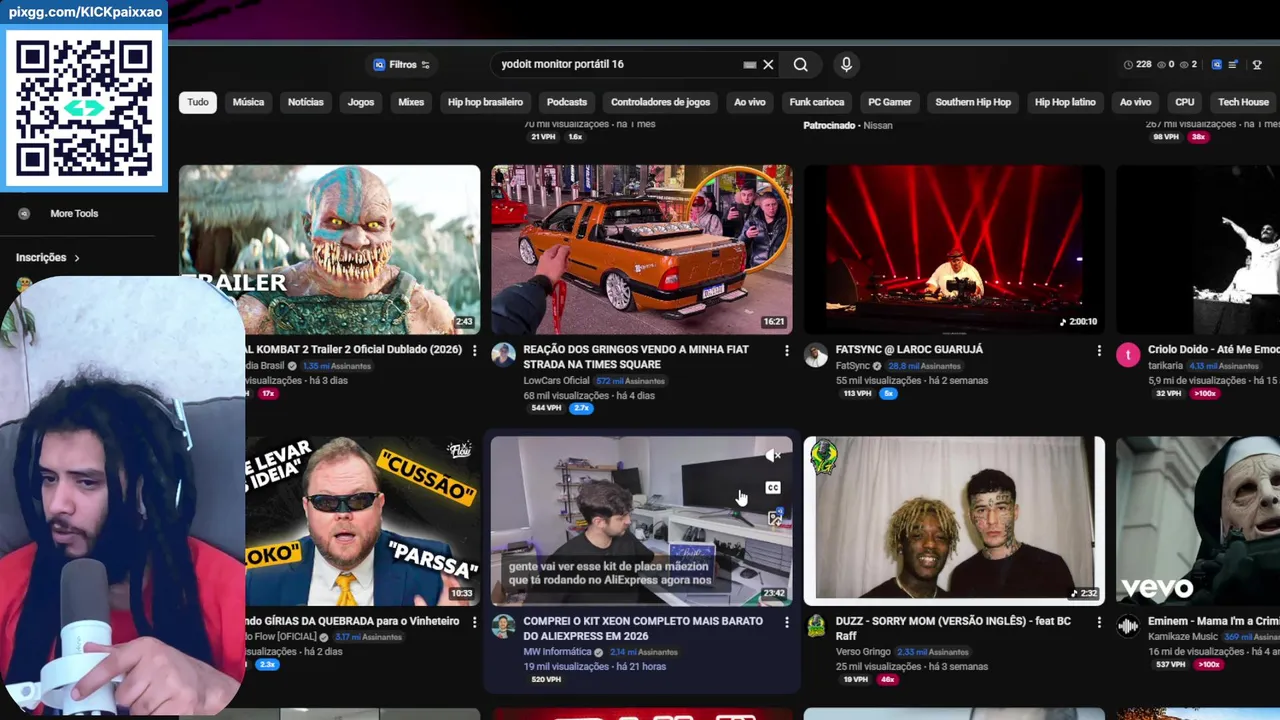Select the Notícias filter chip
Screen dimensions: 1280x720
coord(306,102)
